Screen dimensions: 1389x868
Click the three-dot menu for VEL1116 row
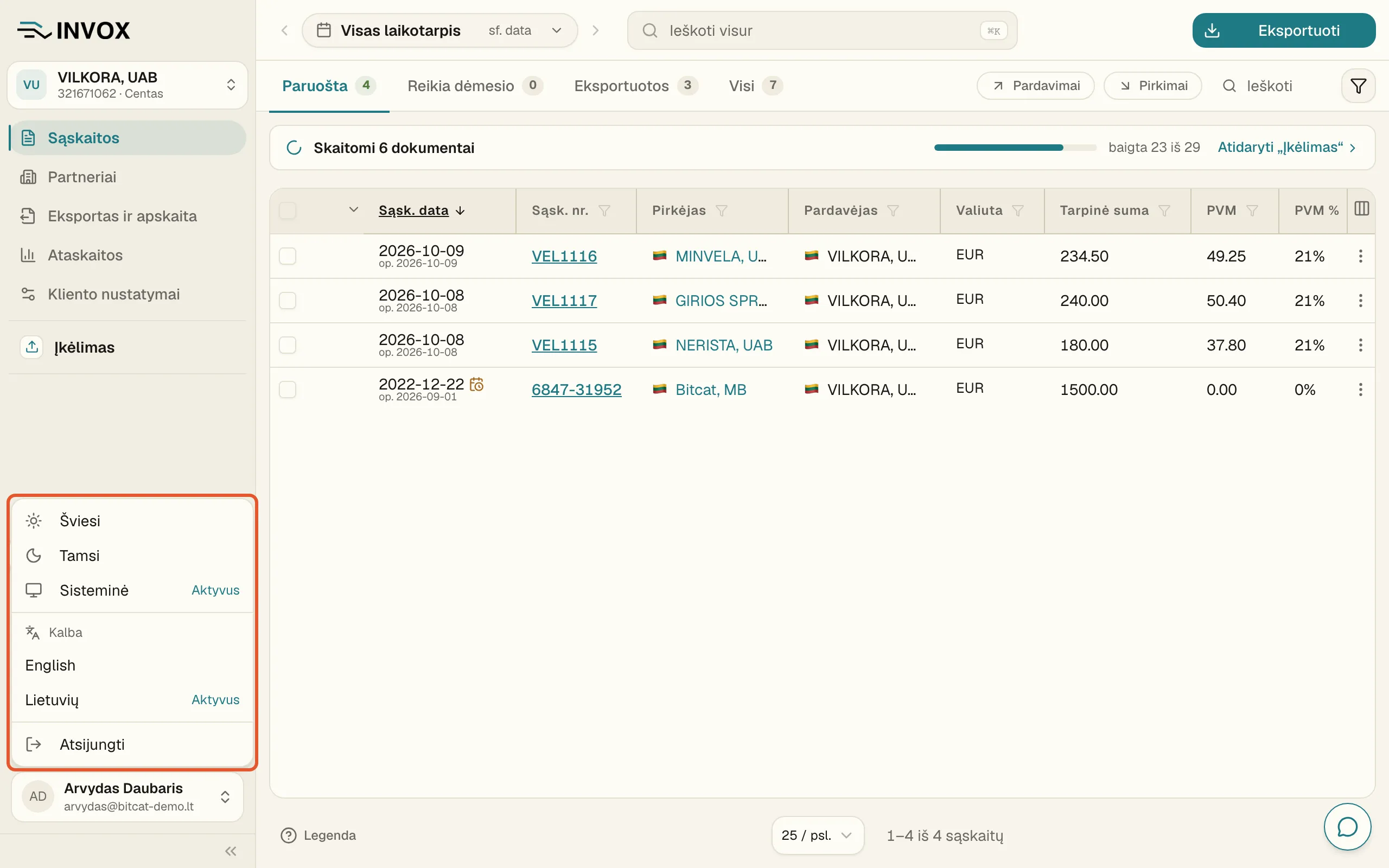click(x=1360, y=256)
